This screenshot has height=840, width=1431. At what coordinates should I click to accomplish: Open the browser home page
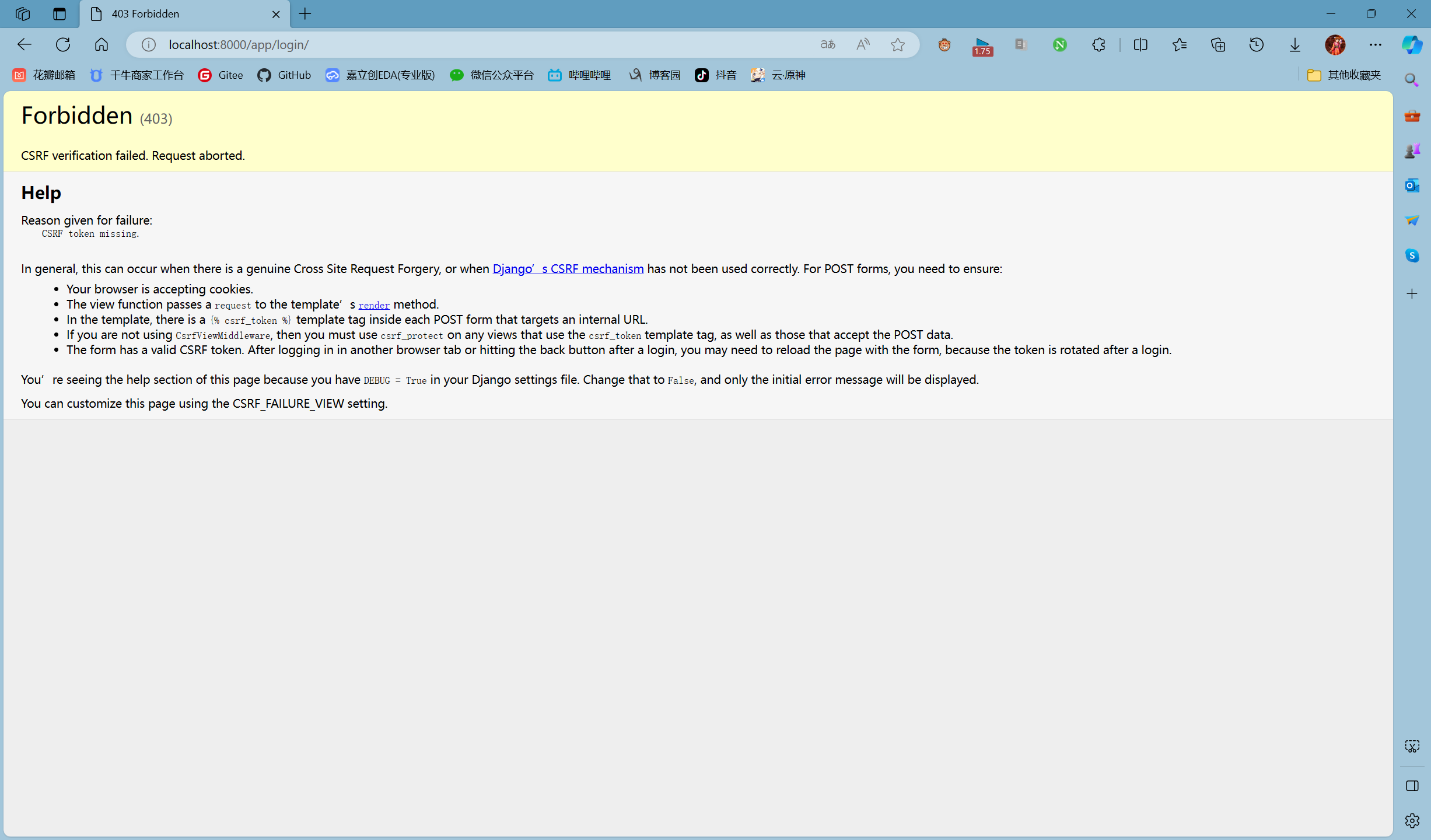tap(102, 44)
